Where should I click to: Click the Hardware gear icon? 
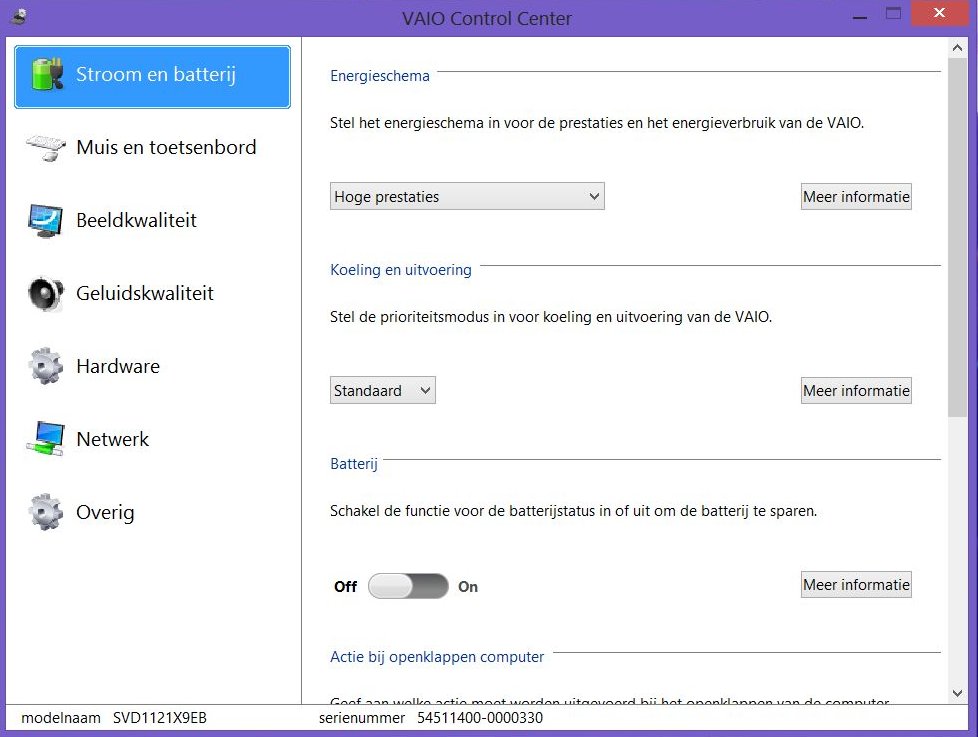(x=46, y=366)
